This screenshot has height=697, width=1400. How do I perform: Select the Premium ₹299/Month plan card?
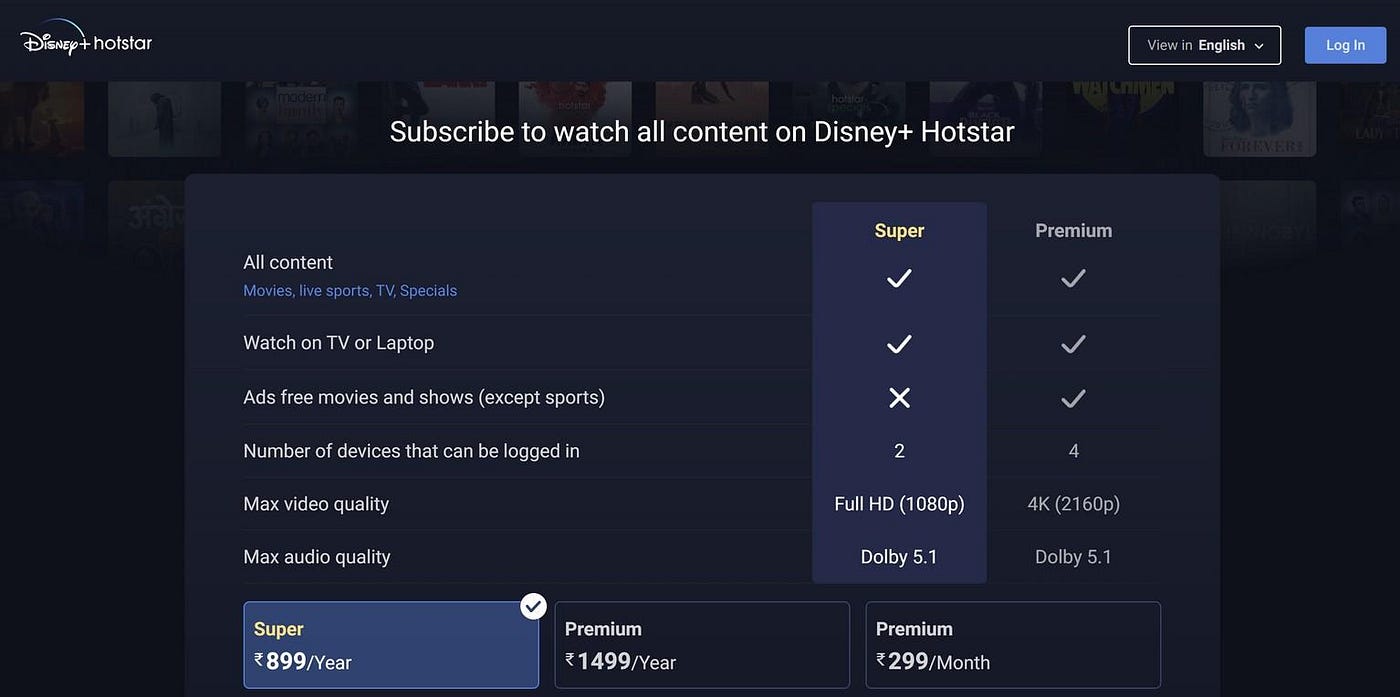tap(1013, 645)
